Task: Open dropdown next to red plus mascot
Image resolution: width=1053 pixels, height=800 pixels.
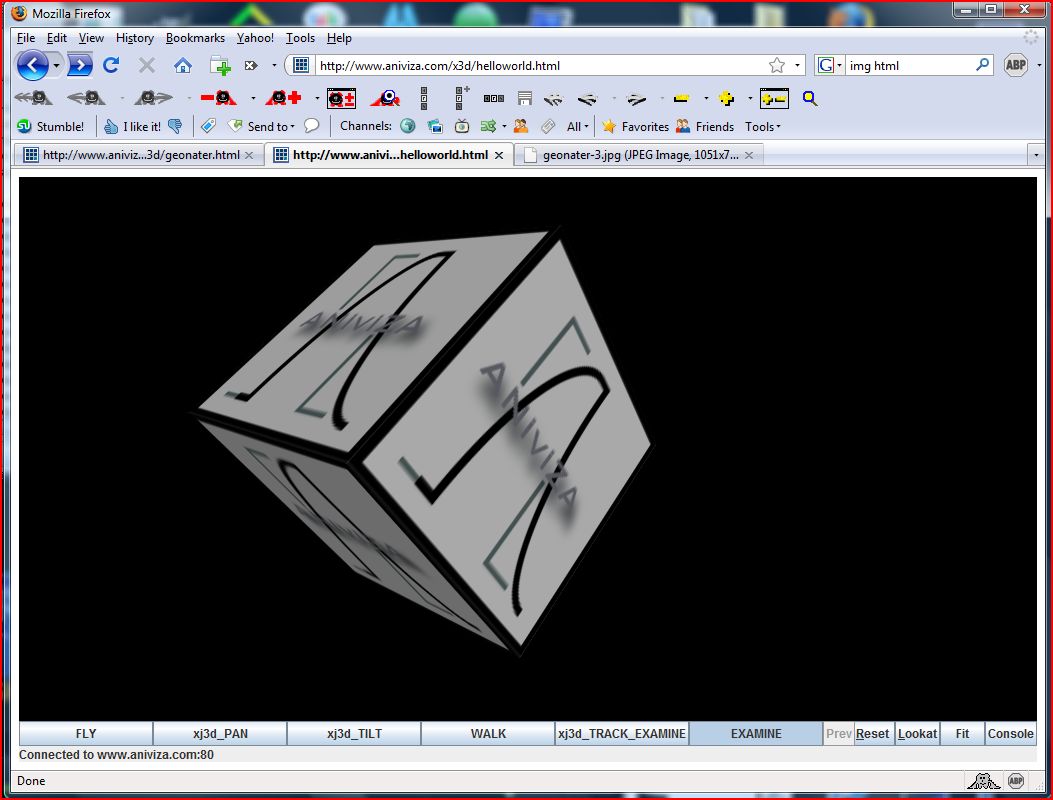Action: click(317, 99)
